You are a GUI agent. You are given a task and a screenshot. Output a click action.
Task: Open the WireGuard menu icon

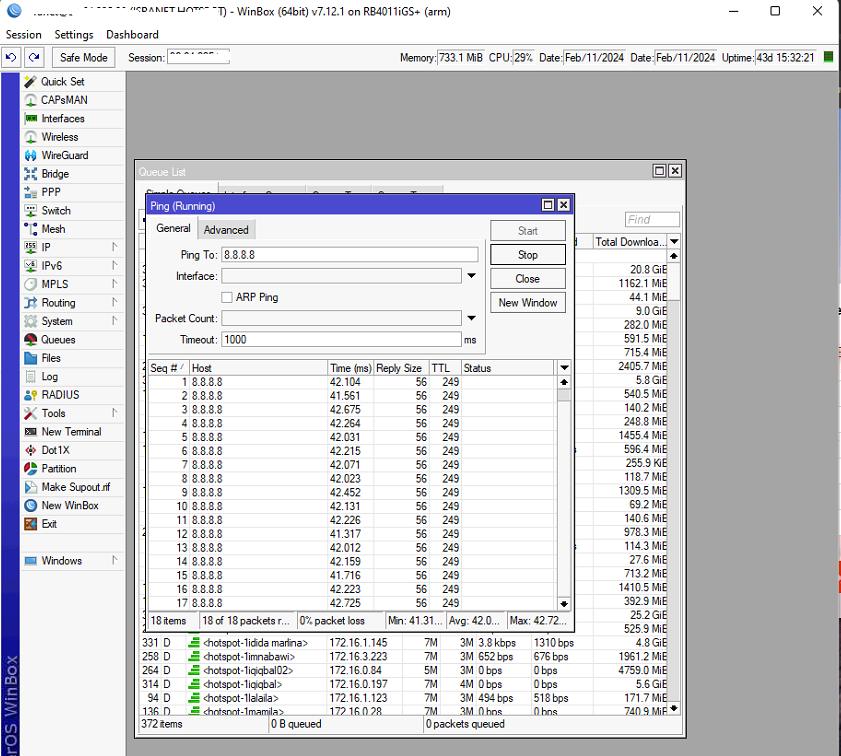31,155
